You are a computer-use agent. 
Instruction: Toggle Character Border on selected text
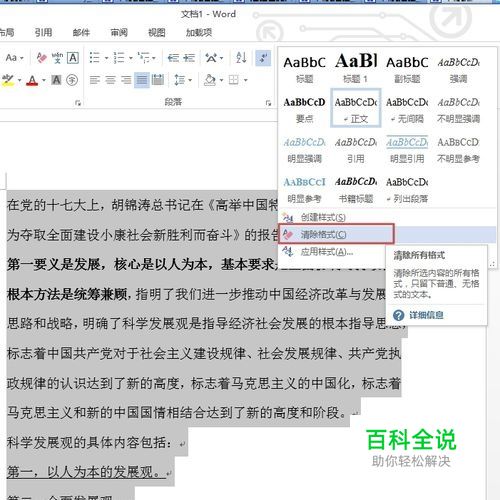[x=73, y=58]
